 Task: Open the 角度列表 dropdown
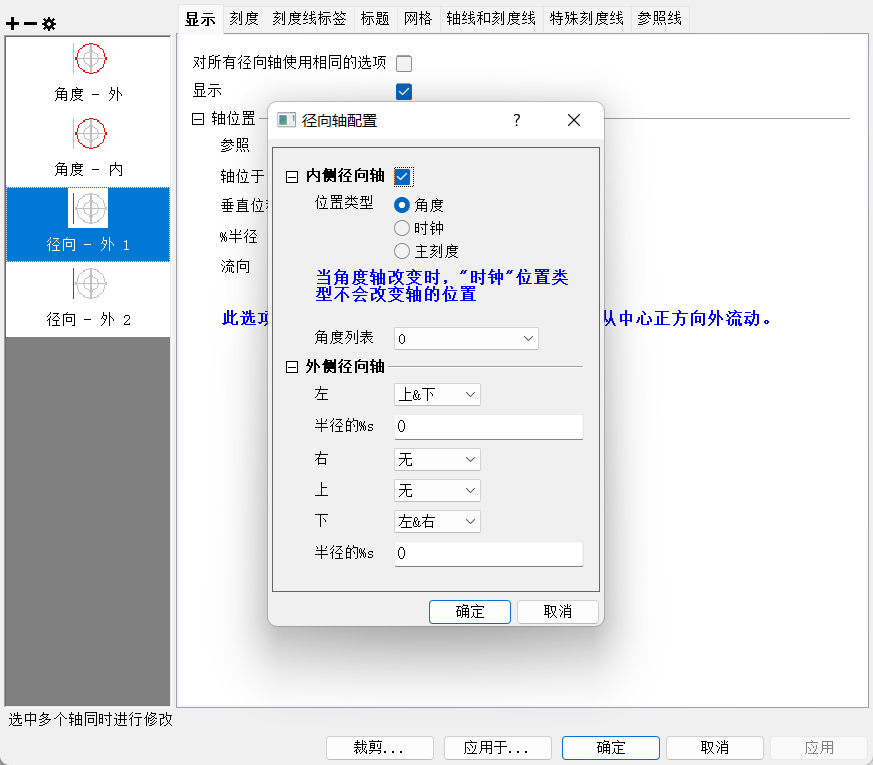pyautogui.click(x=466, y=339)
